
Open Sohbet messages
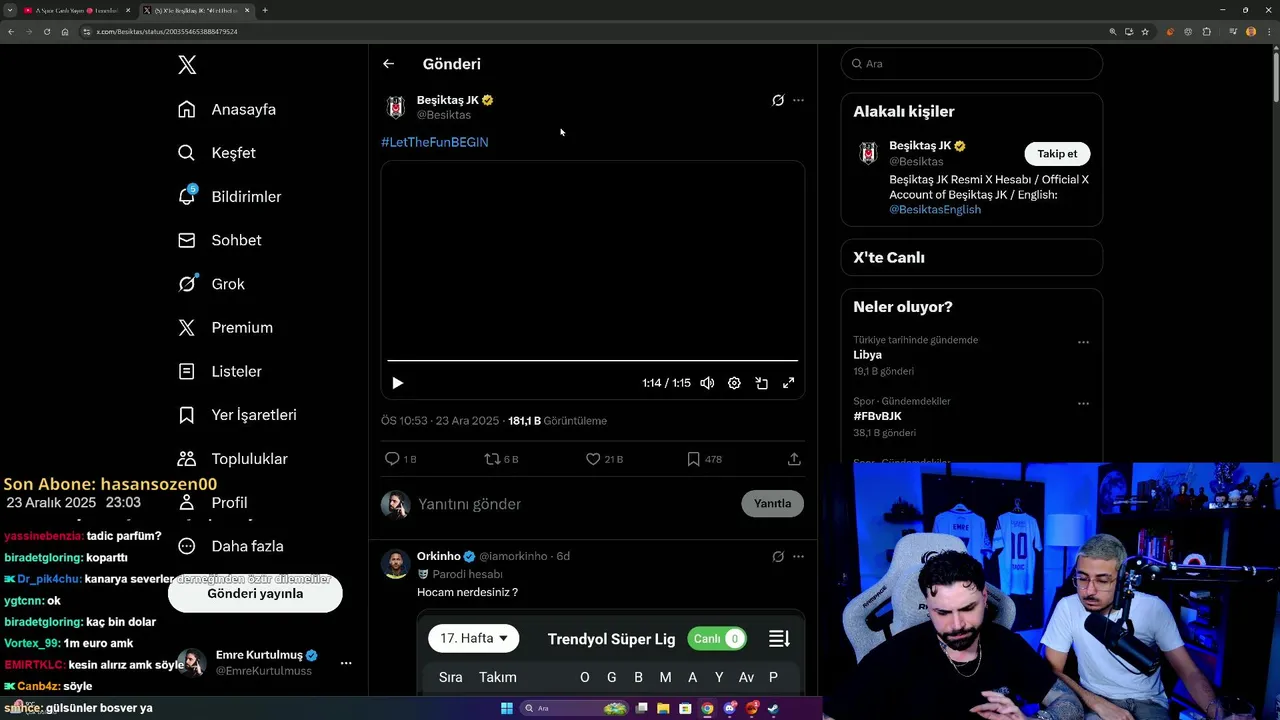[x=219, y=240]
